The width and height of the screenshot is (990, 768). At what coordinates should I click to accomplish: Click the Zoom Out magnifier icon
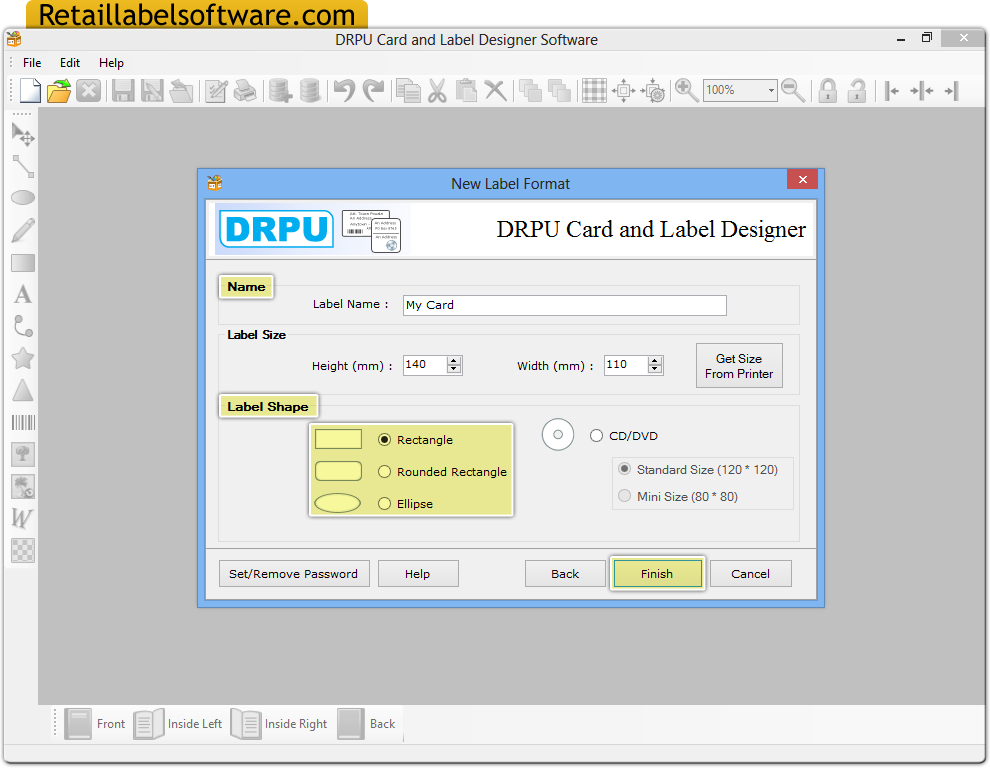pyautogui.click(x=793, y=90)
